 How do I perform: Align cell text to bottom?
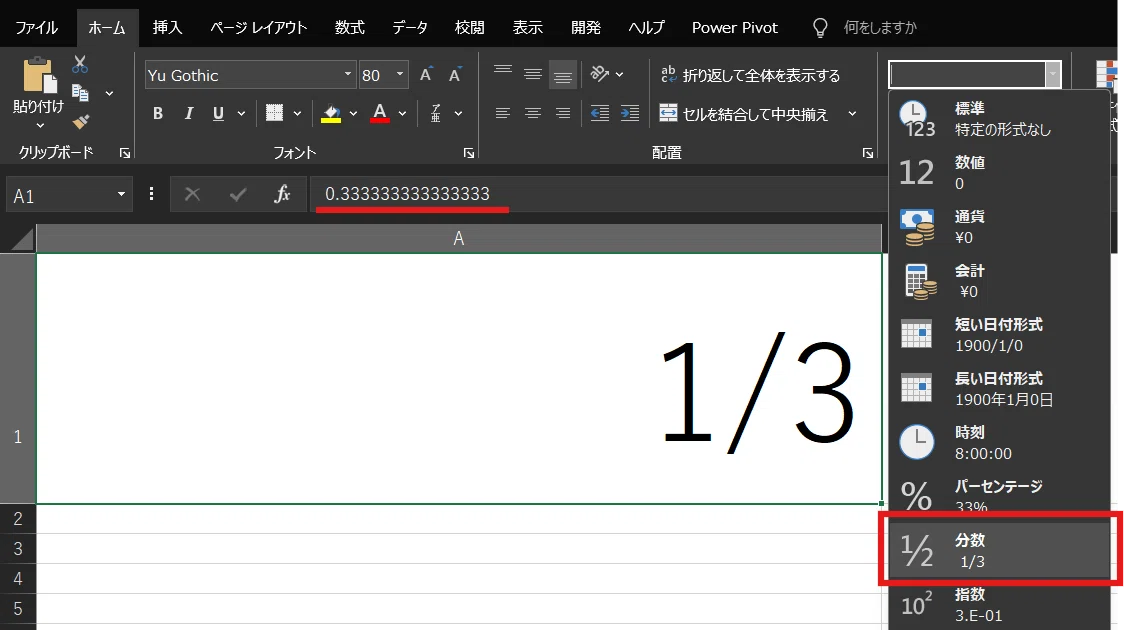click(563, 75)
